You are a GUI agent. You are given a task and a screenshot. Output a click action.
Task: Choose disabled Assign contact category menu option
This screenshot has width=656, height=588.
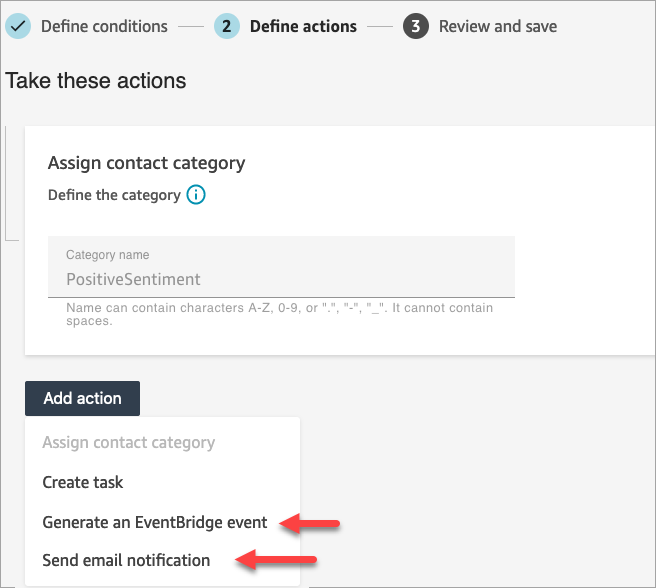128,443
